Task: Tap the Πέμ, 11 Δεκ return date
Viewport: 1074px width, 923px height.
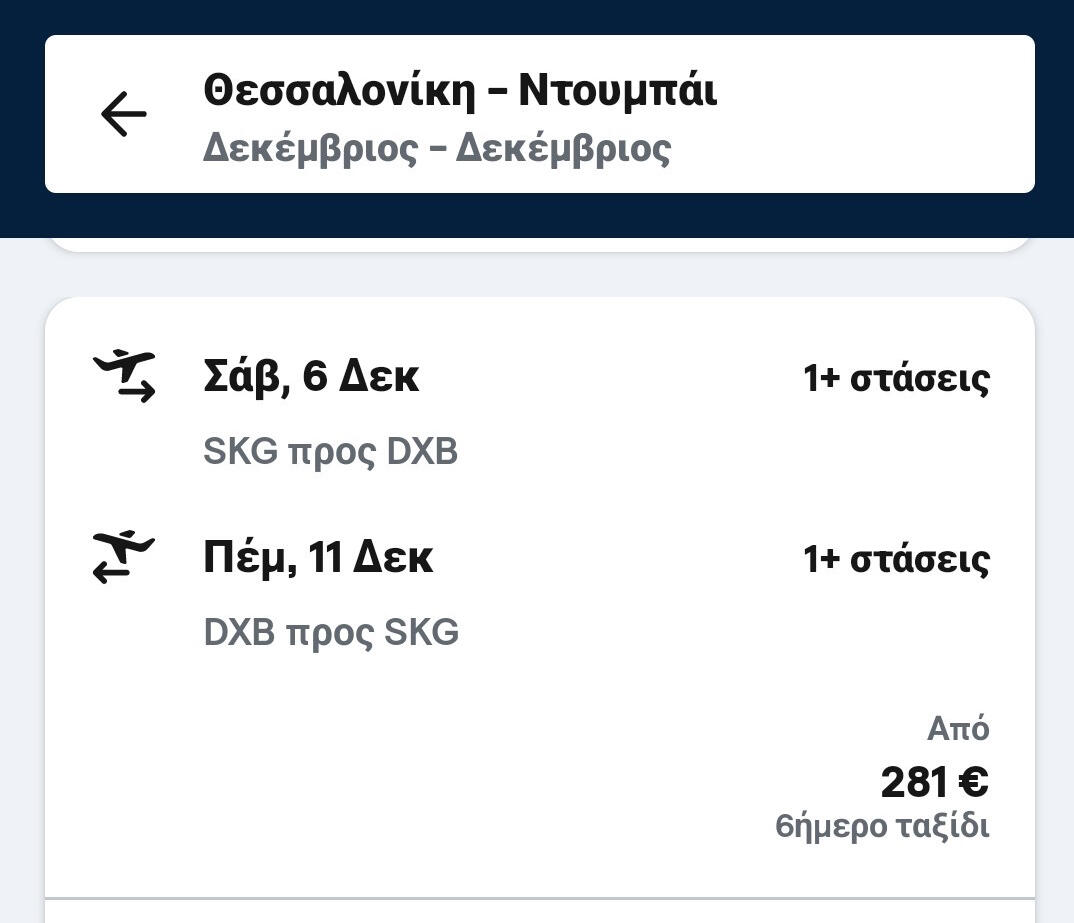Action: [x=318, y=557]
